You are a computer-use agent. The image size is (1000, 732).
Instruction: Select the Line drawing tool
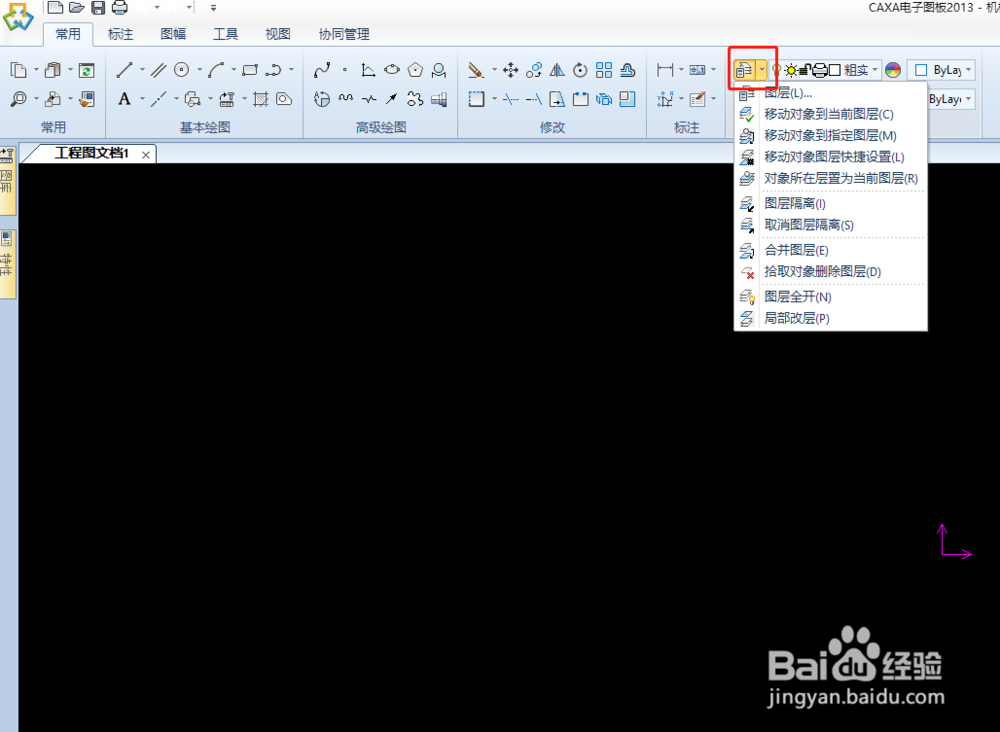pyautogui.click(x=124, y=70)
